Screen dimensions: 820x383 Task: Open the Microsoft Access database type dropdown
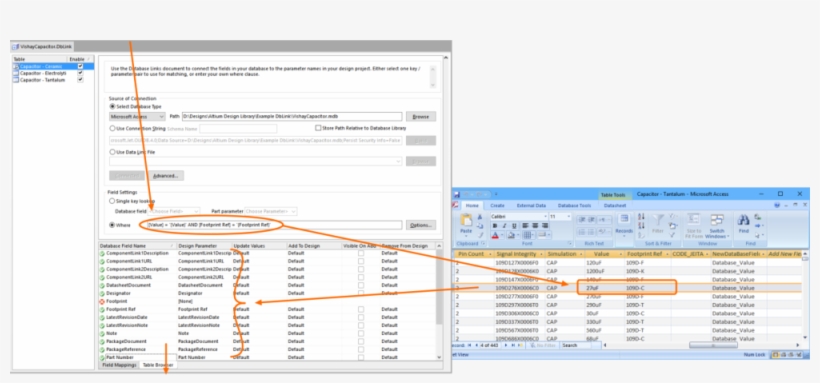(x=137, y=116)
